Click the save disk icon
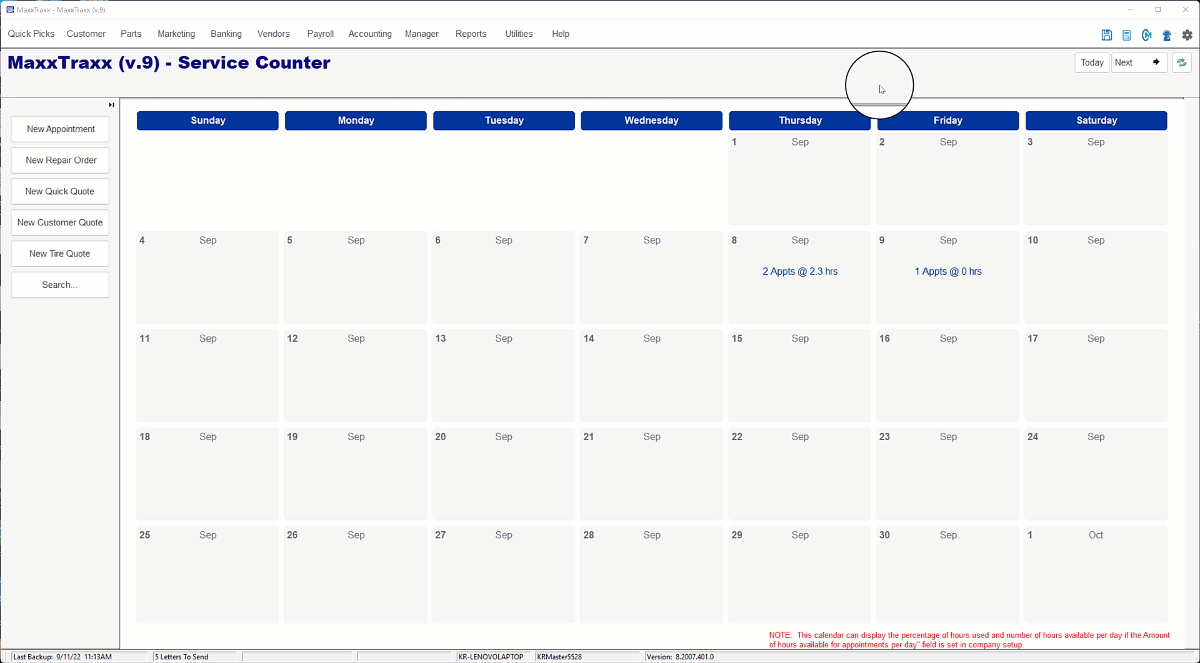This screenshot has height=663, width=1200. coord(1107,34)
